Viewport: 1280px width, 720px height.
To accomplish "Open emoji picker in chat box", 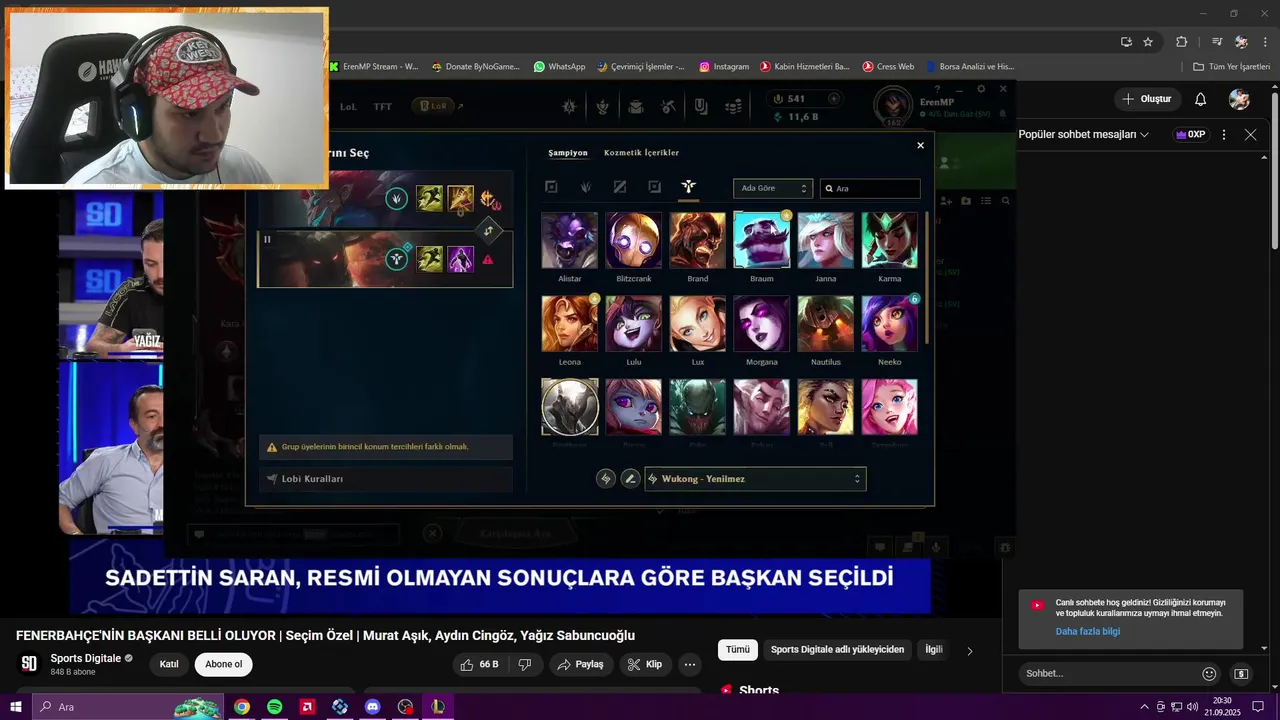I will (x=1210, y=673).
